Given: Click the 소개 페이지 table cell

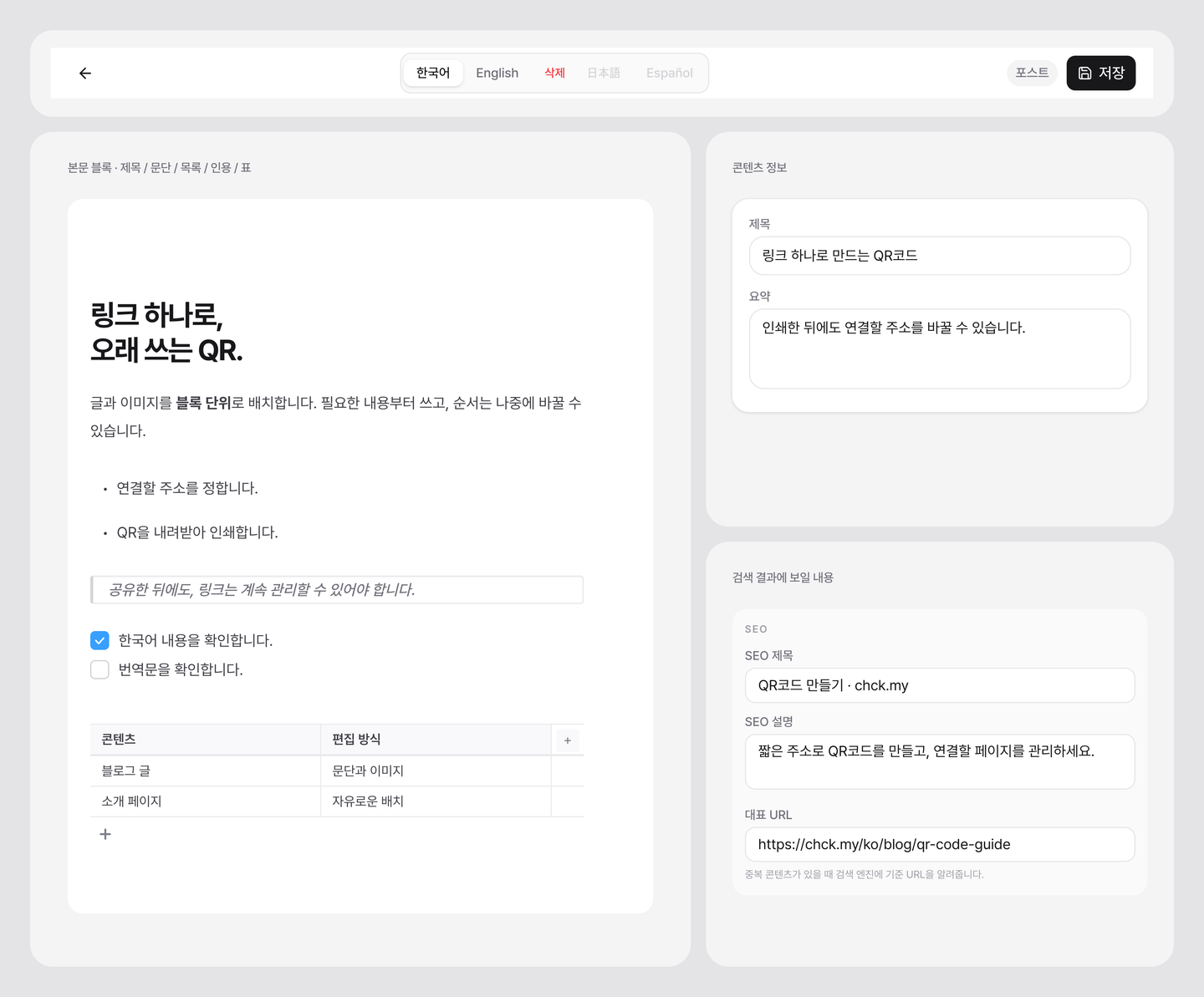Looking at the screenshot, I should 205,801.
